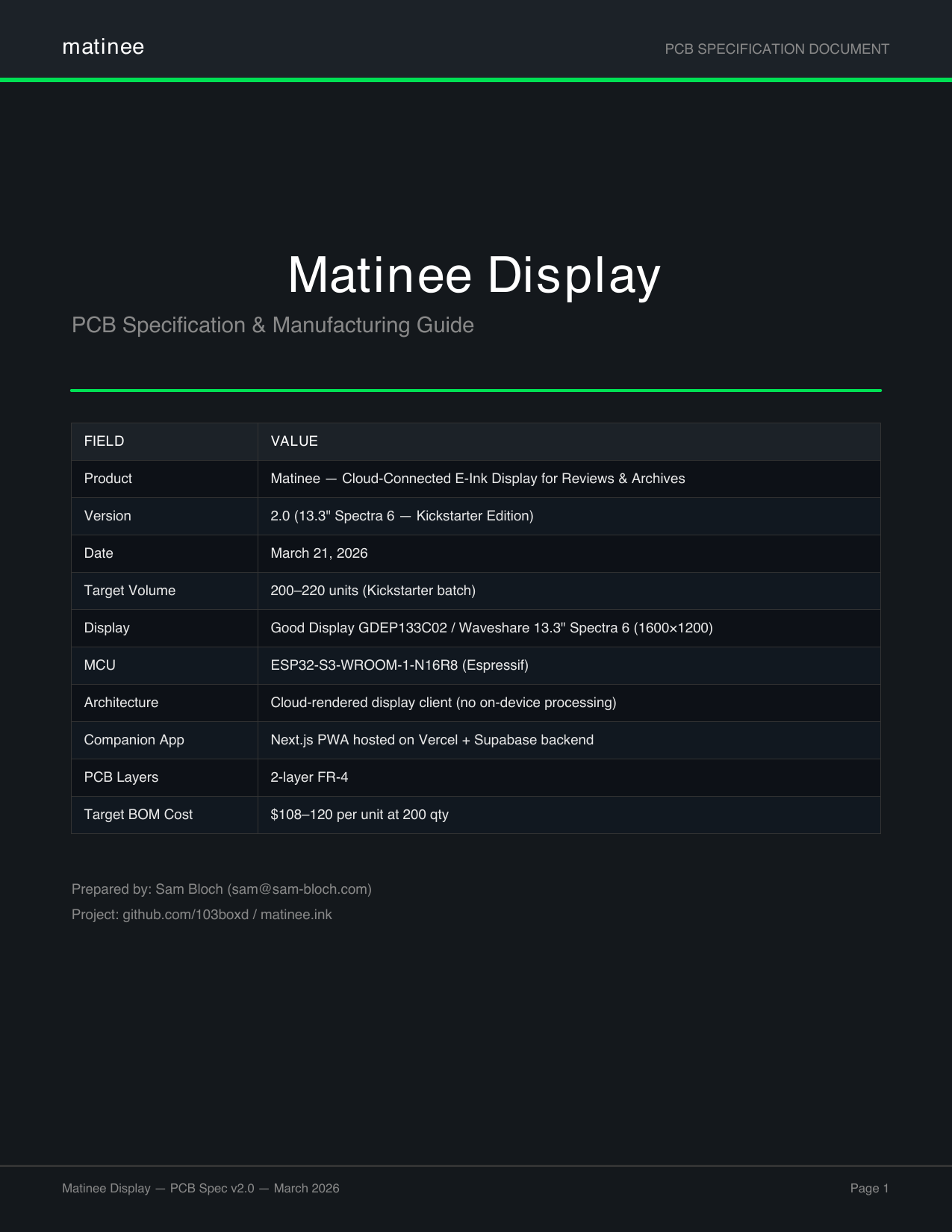
Task: Click the PCB Specification & Manufacturing Guide subtitle
Action: [x=273, y=326]
